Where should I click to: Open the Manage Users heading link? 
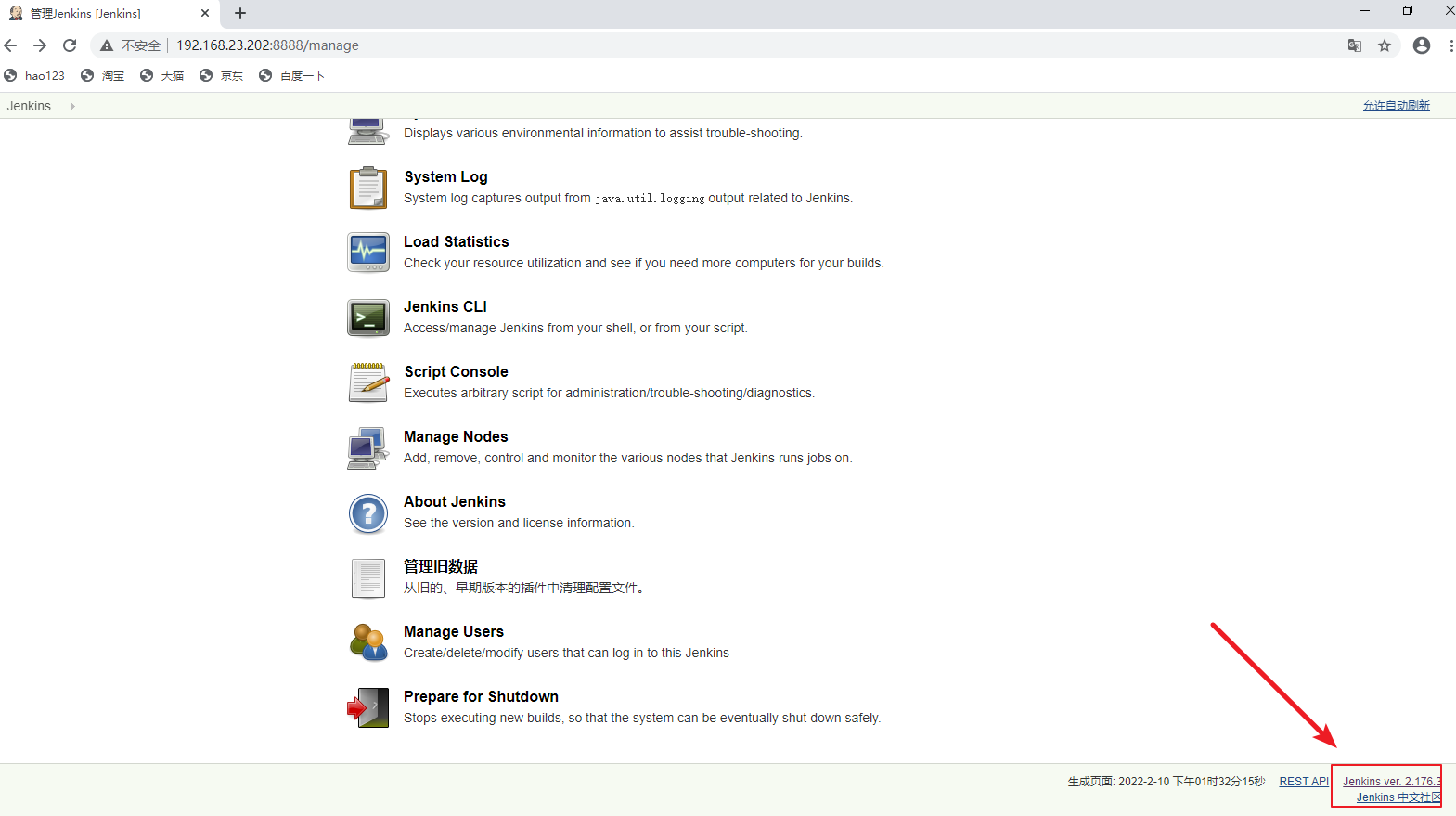pos(454,631)
